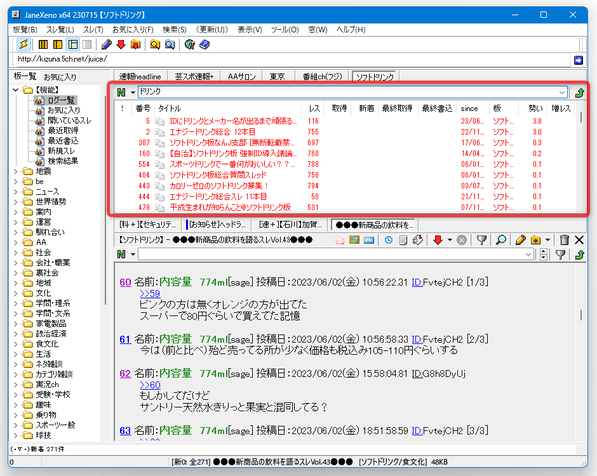Open the ツール(O) menu
The image size is (597, 476).
coord(285,30)
